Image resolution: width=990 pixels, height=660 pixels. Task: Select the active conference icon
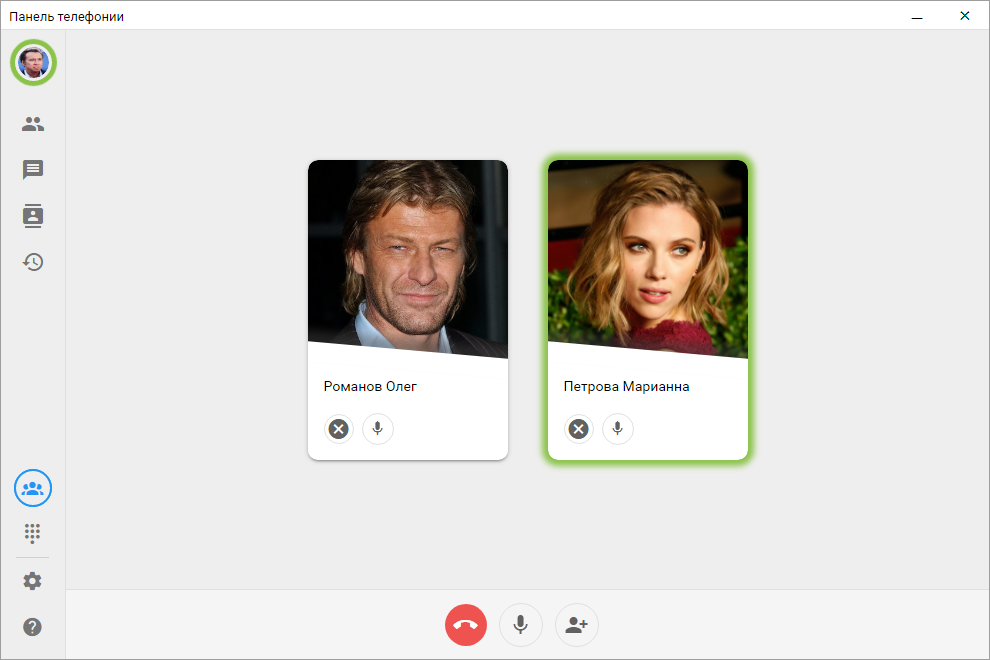[x=33, y=488]
